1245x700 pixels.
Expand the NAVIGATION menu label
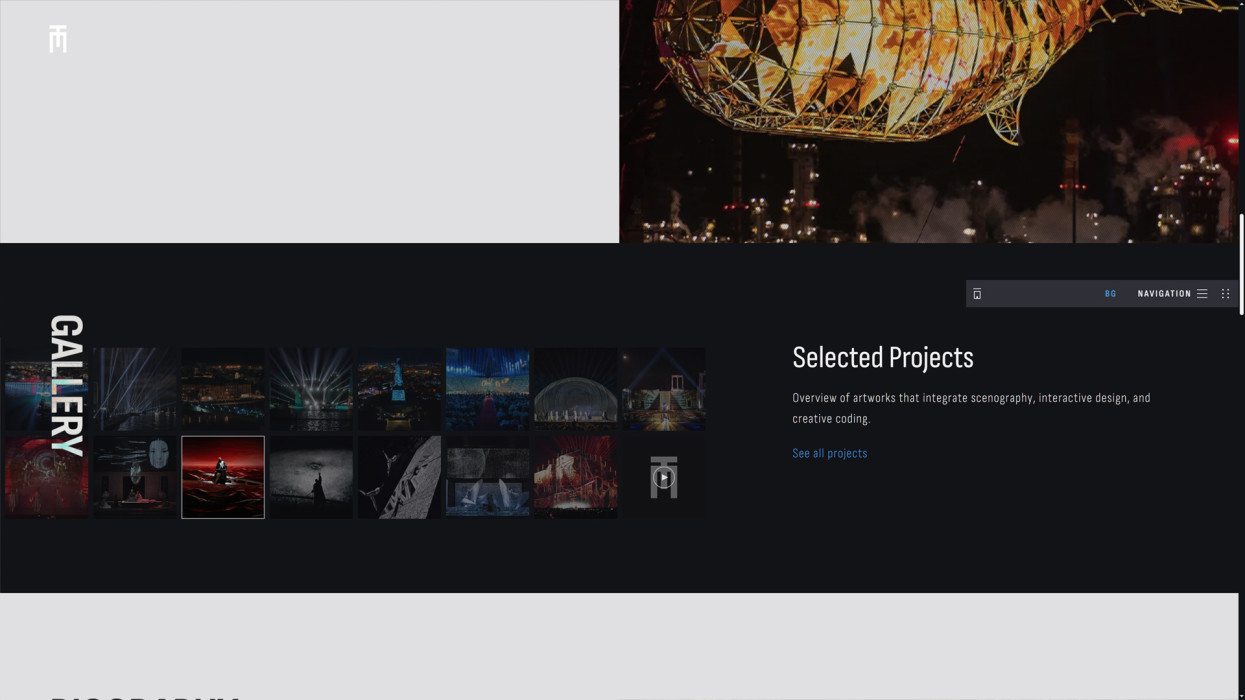[x=1164, y=294]
